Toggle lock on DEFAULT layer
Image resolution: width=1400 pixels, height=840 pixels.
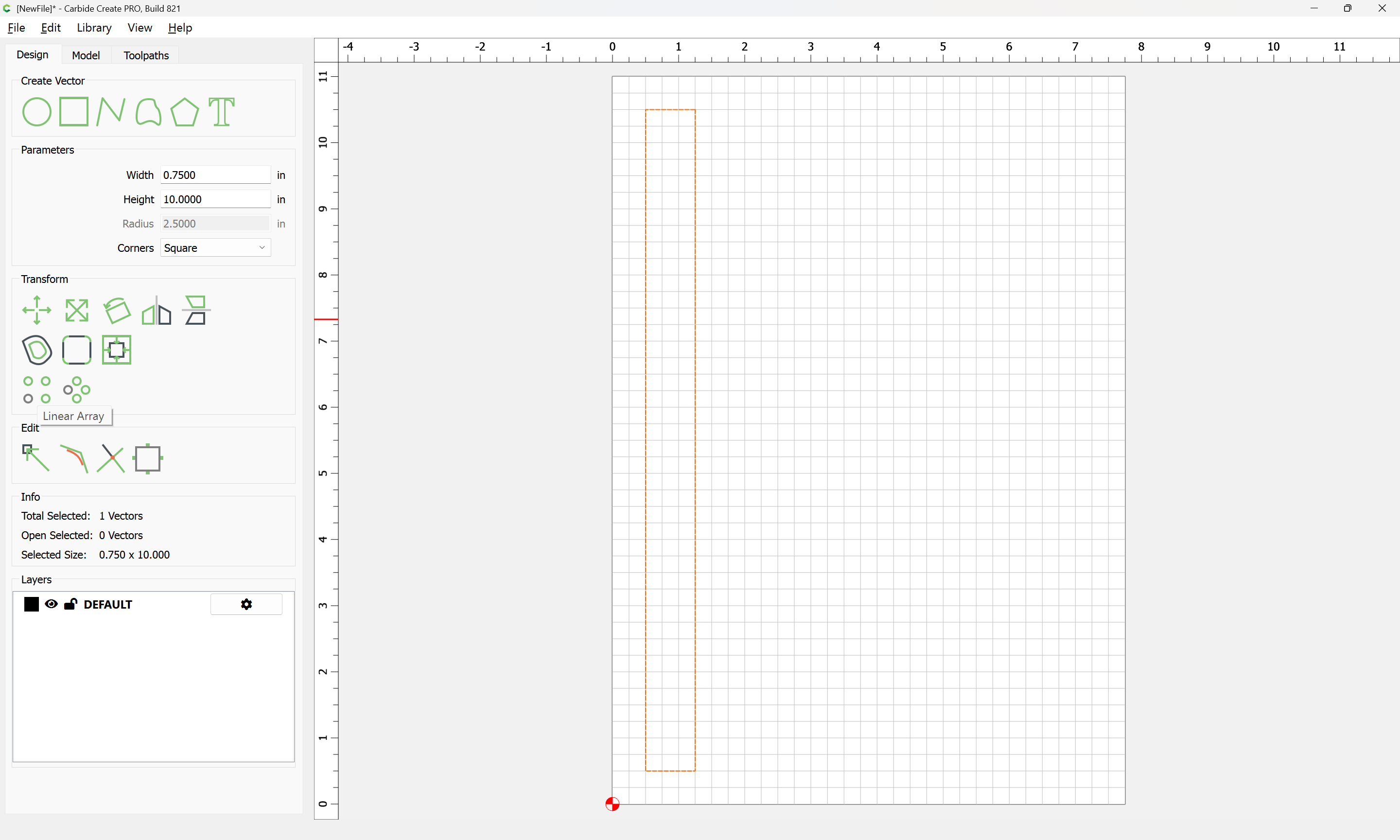coord(70,604)
